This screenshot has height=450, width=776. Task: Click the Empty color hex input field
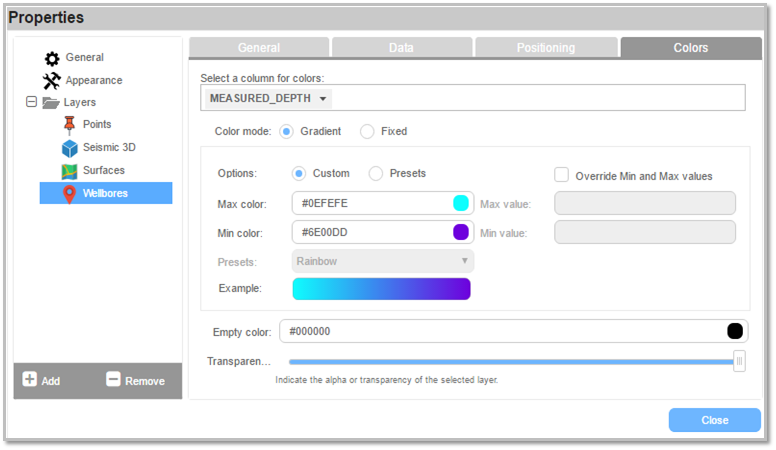pos(514,331)
